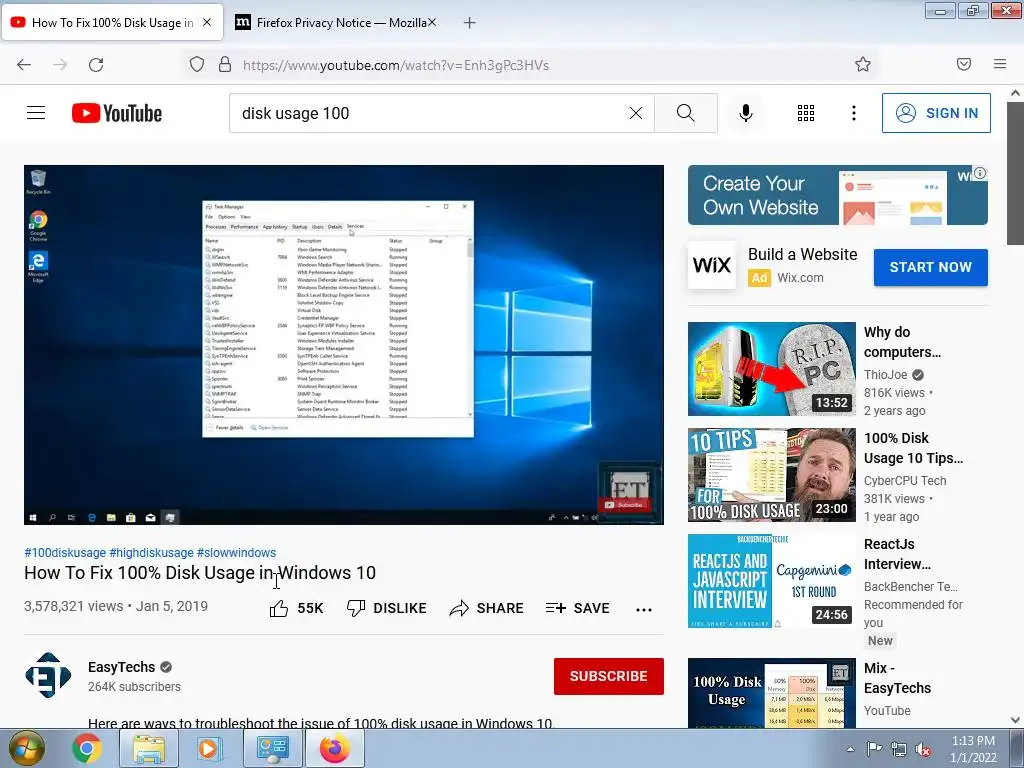Launch Chrome from the taskbar

click(x=87, y=748)
